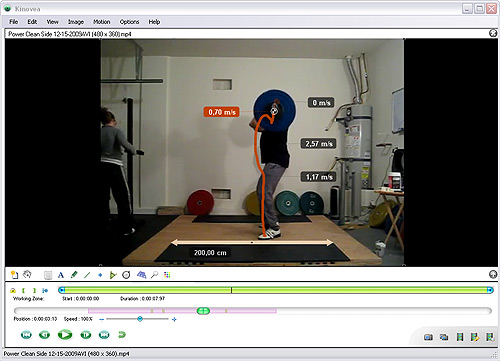Select the Chronometer tool

tap(126, 275)
